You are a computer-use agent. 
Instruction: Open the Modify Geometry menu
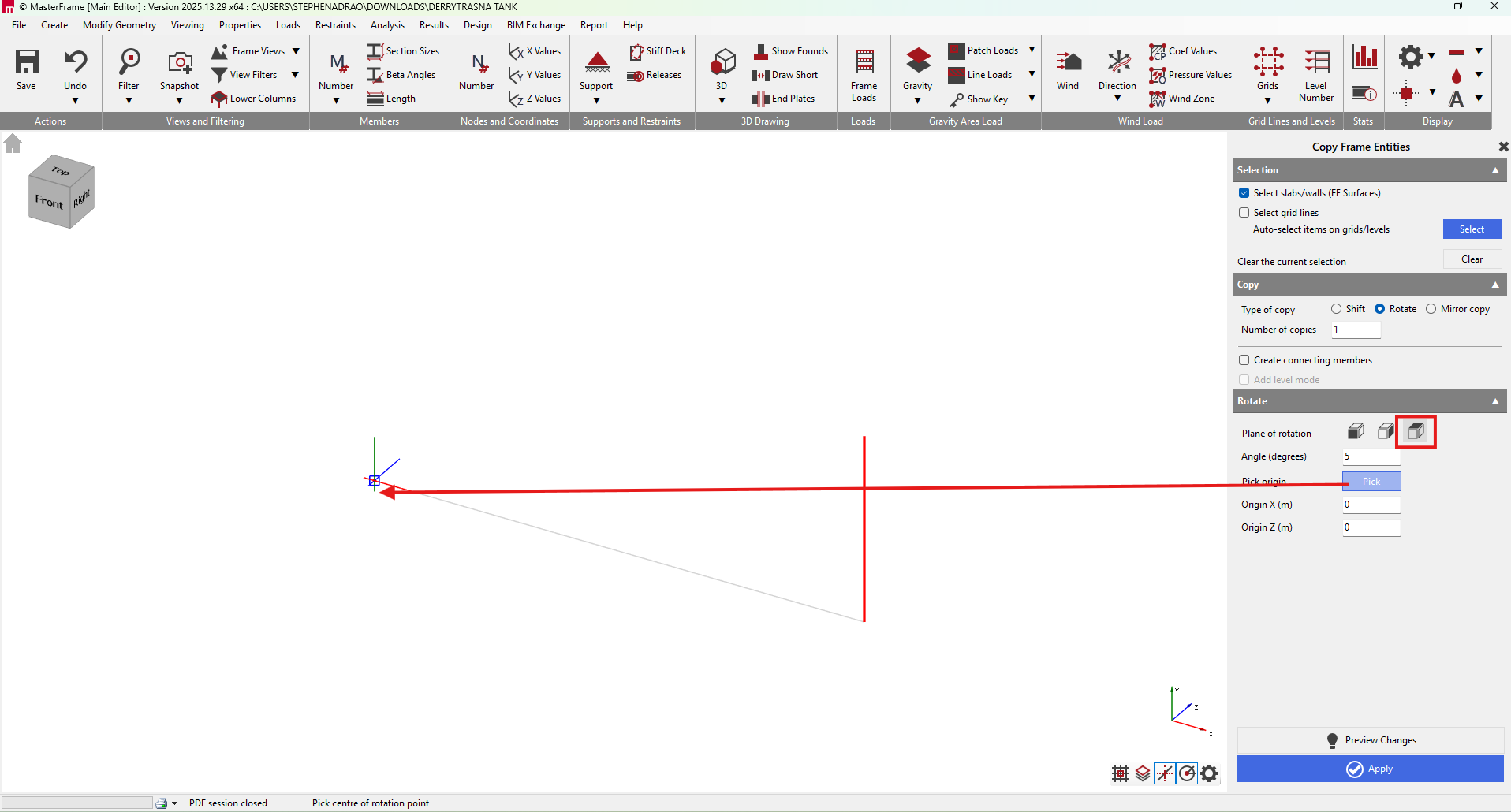point(119,25)
